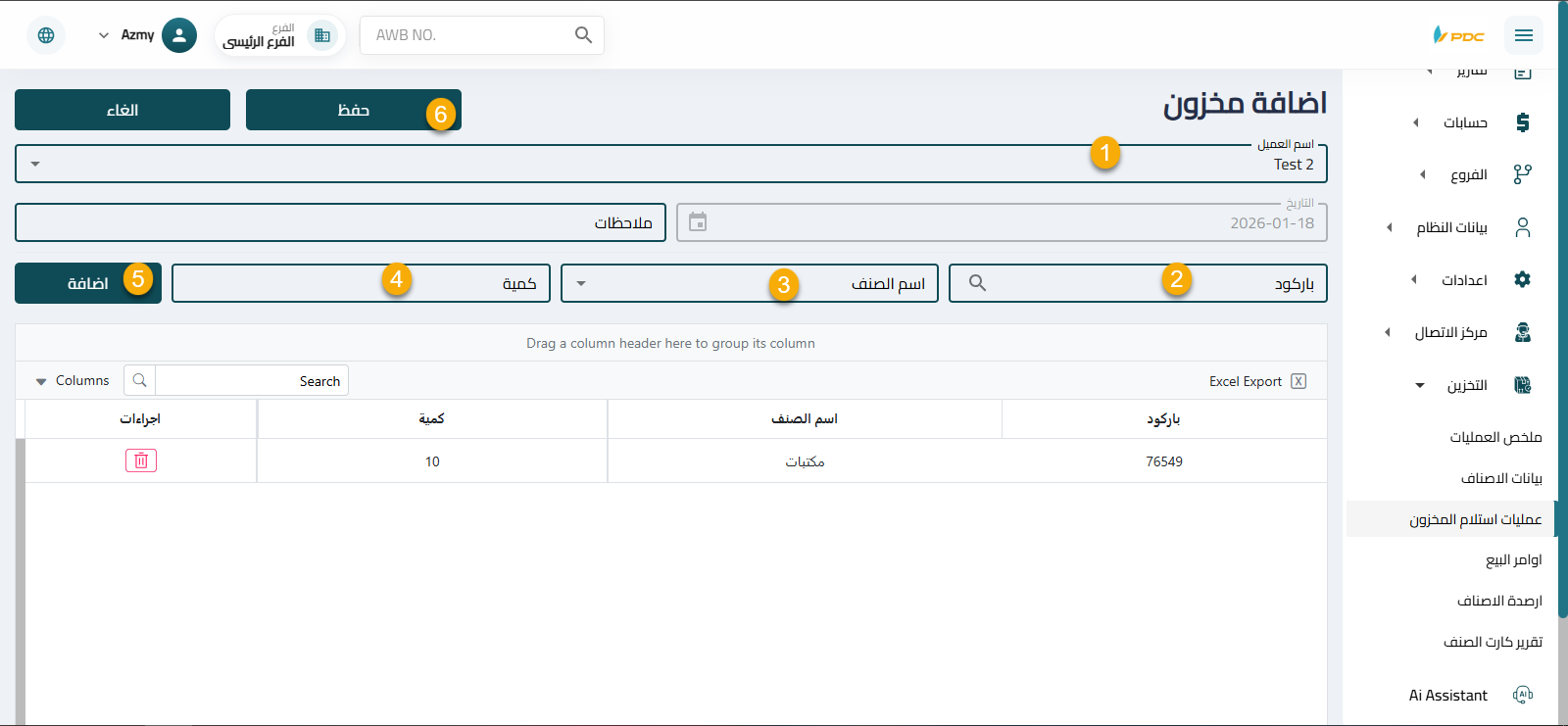Click the ملاحظات notes field

(340, 222)
